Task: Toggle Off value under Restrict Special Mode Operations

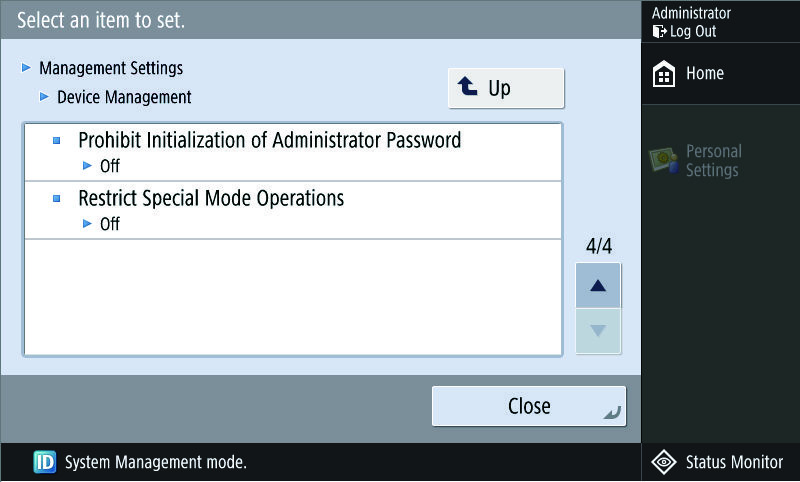Action: click(110, 224)
